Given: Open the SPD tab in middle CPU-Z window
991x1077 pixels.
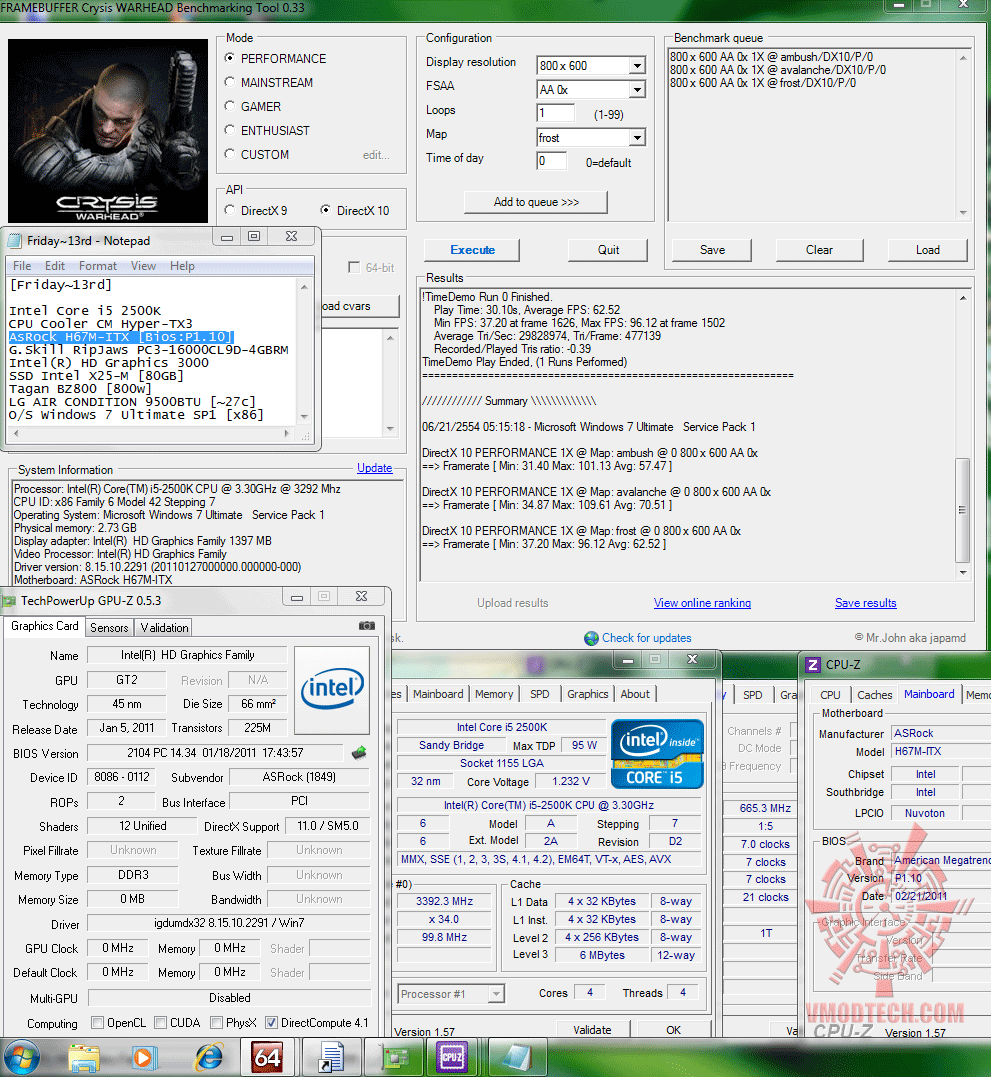Looking at the screenshot, I should click(x=540, y=694).
